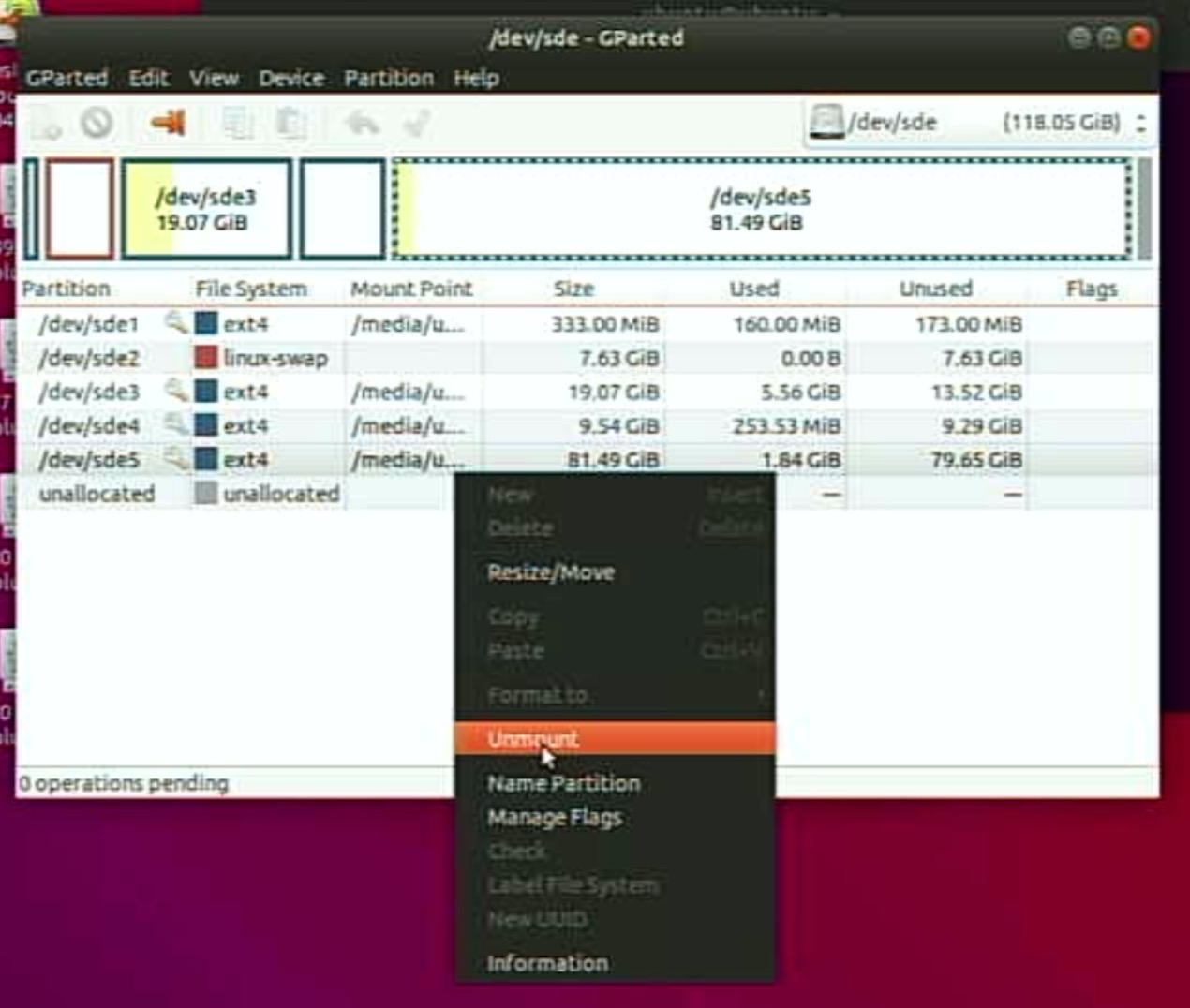The image size is (1190, 1008).
Task: Click the 13.52 GiB unused value
Action: pos(976,392)
